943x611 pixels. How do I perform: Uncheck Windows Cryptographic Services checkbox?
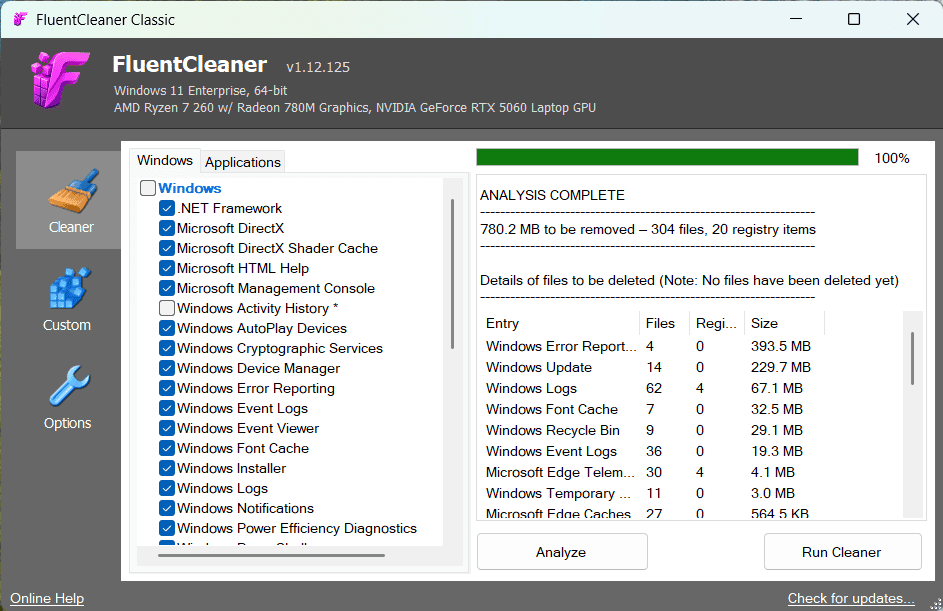coord(167,348)
